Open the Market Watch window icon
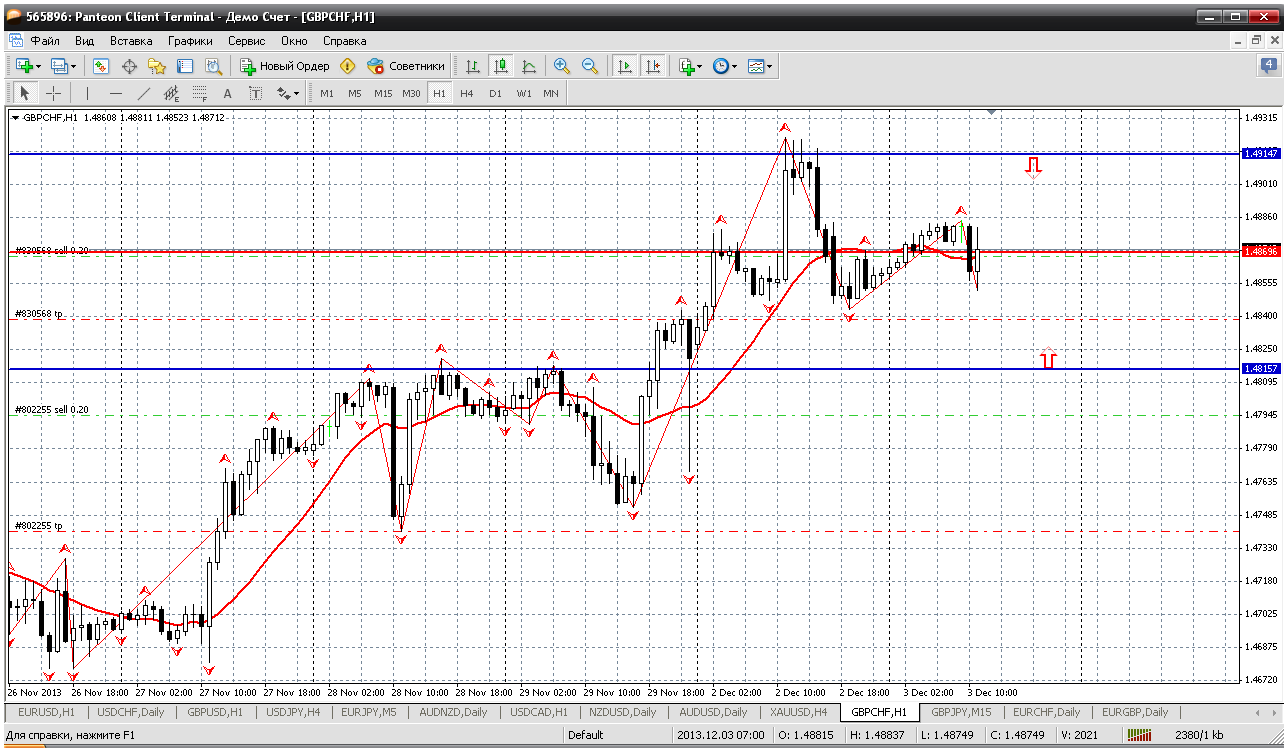This screenshot has width=1288, height=748. [x=101, y=66]
